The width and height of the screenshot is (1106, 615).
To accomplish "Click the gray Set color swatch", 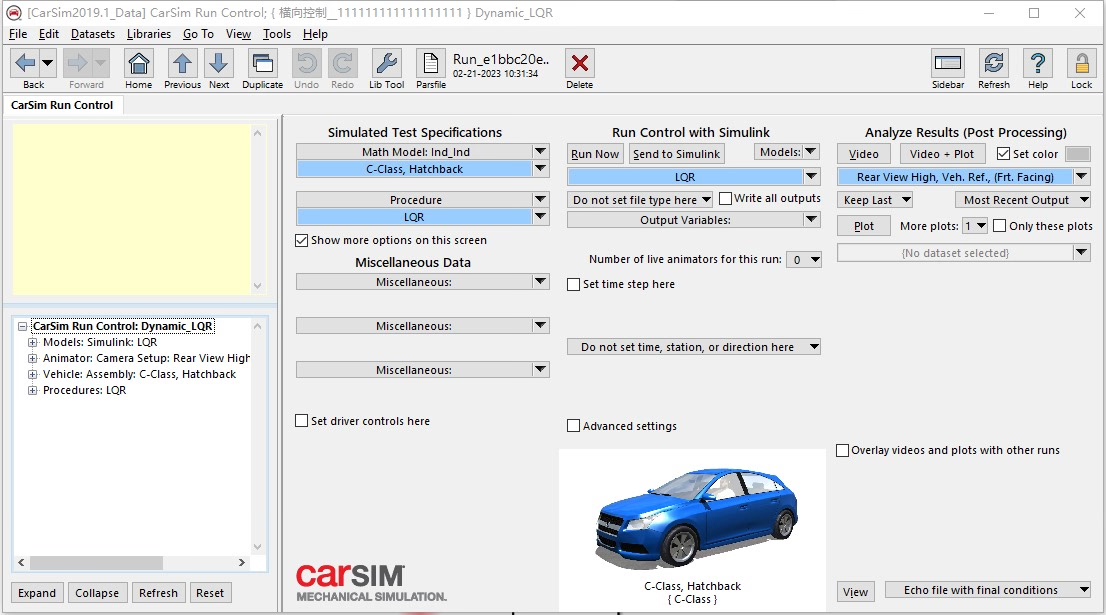I will [1077, 154].
